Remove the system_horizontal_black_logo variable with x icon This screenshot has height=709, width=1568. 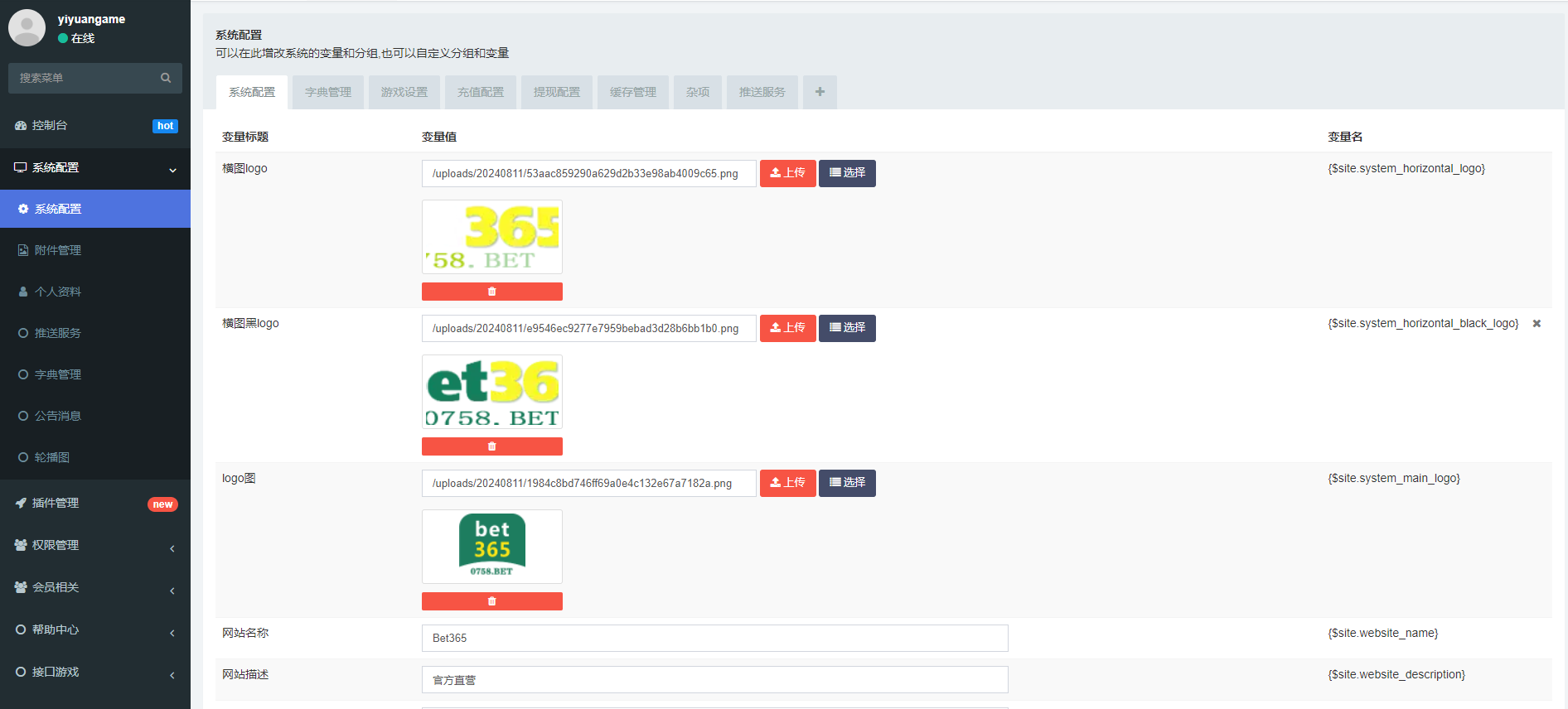coord(1537,324)
